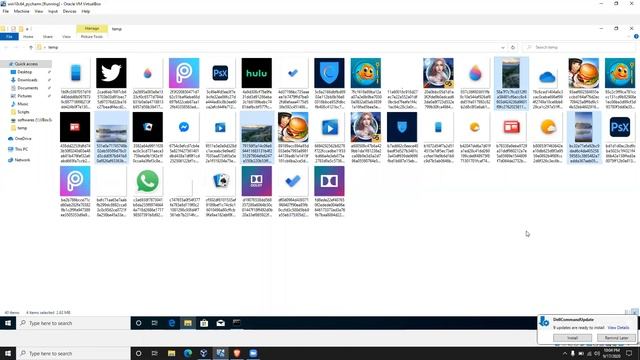Open Mail app in VM taskbar
The width and height of the screenshot is (640, 360).
click(x=220, y=323)
